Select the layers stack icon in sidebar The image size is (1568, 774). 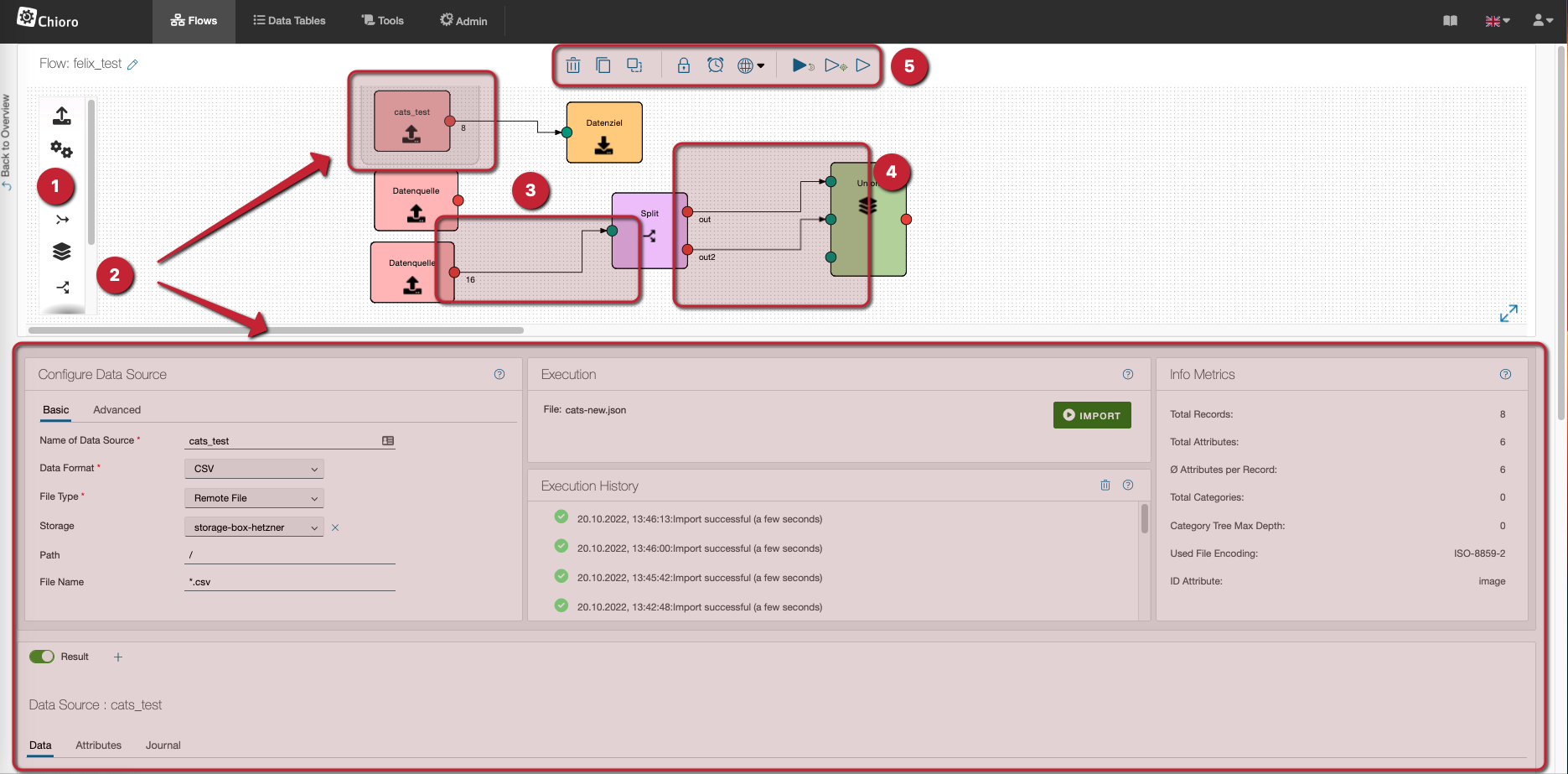[62, 252]
